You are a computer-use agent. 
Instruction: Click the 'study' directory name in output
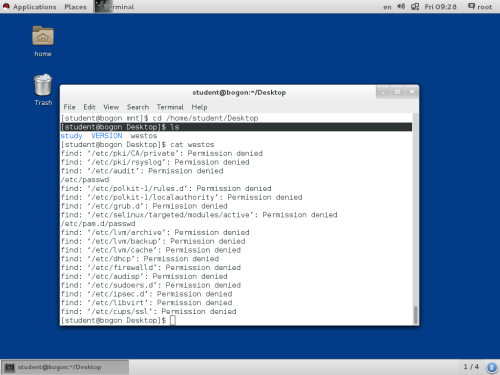click(71, 136)
